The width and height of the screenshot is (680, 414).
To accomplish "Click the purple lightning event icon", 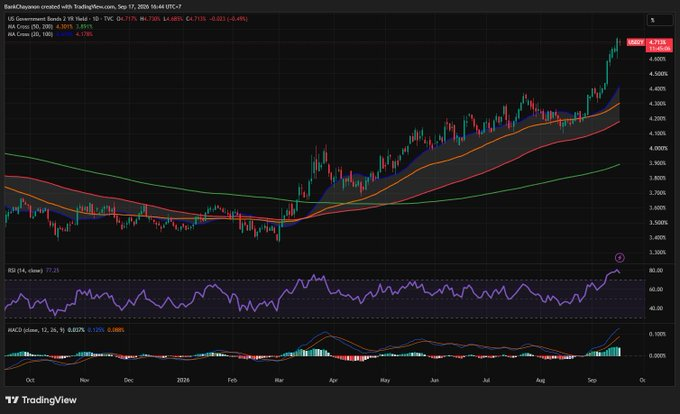I will pyautogui.click(x=620, y=258).
